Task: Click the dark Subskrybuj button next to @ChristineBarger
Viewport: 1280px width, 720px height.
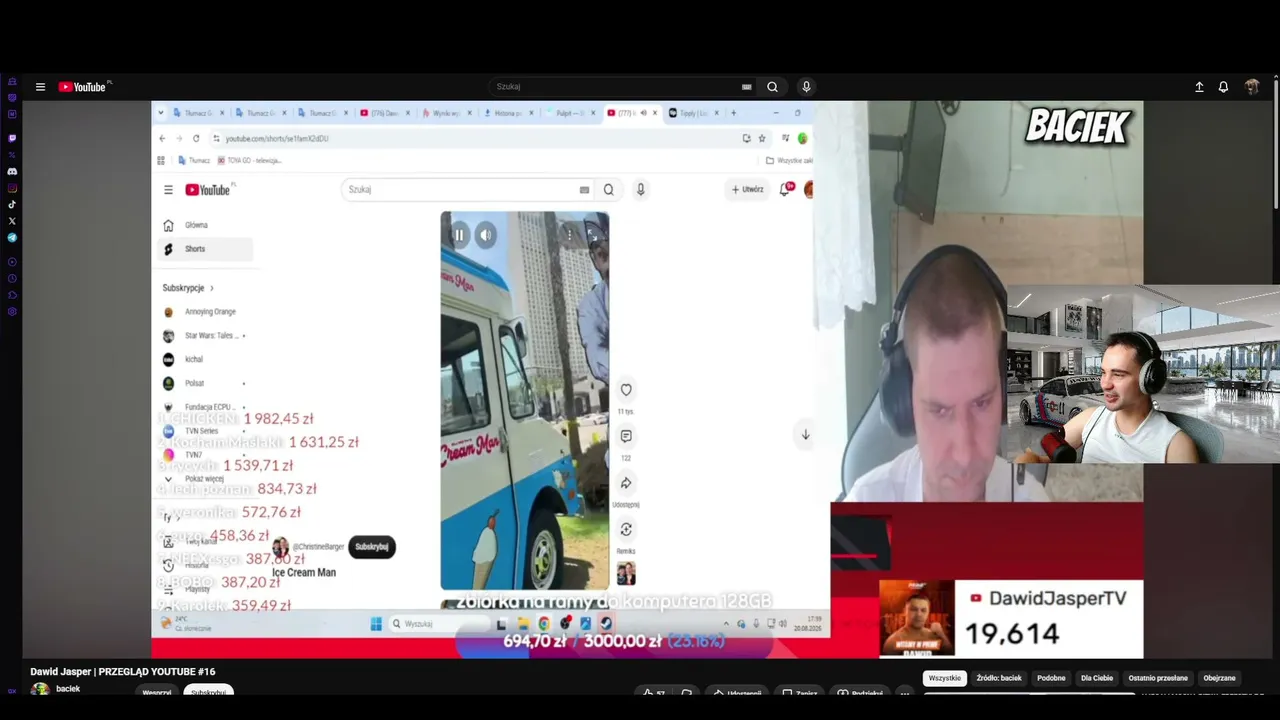Action: 372,547
